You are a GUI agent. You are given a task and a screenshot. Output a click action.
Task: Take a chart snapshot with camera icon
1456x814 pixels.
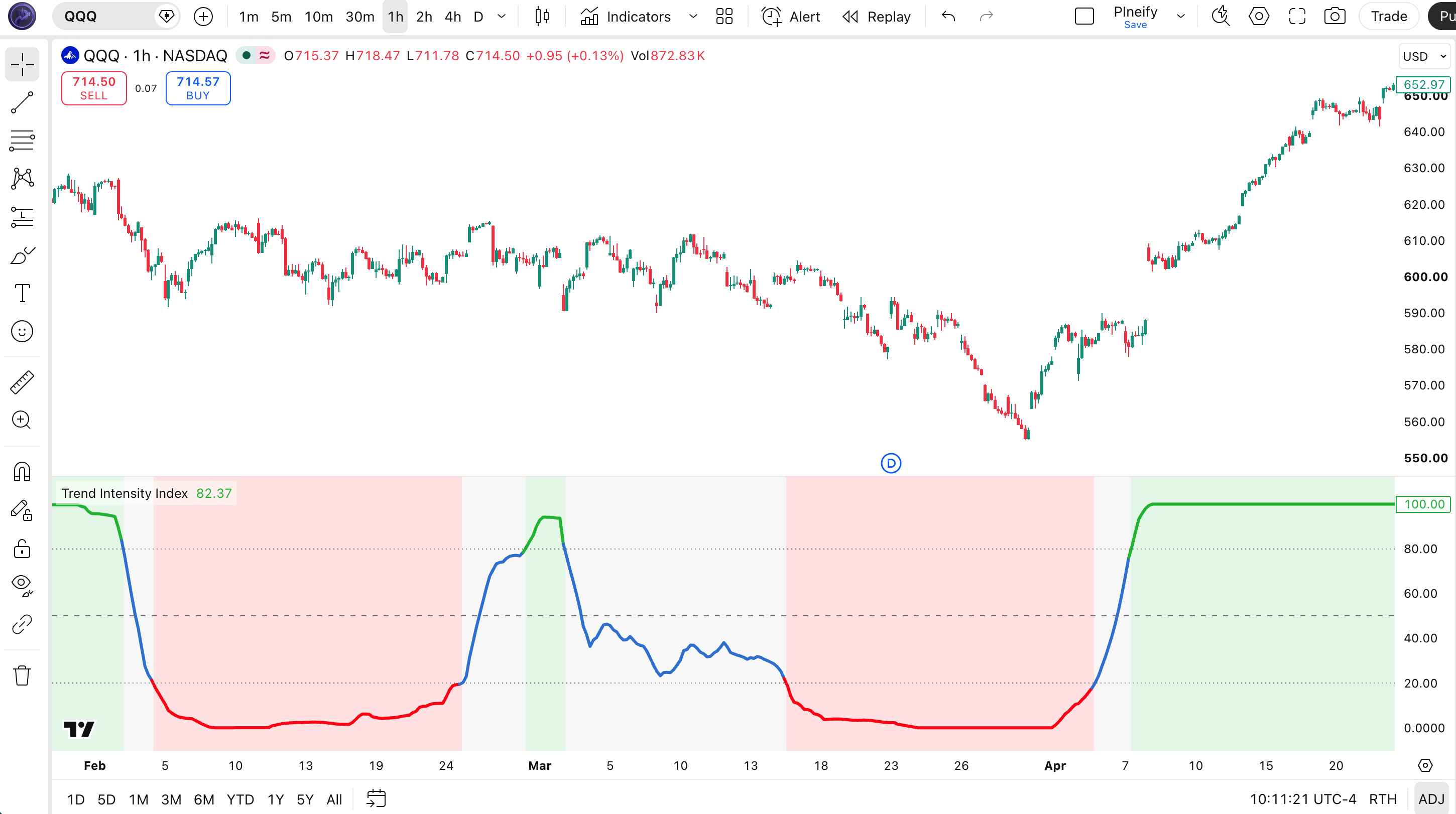click(x=1335, y=17)
